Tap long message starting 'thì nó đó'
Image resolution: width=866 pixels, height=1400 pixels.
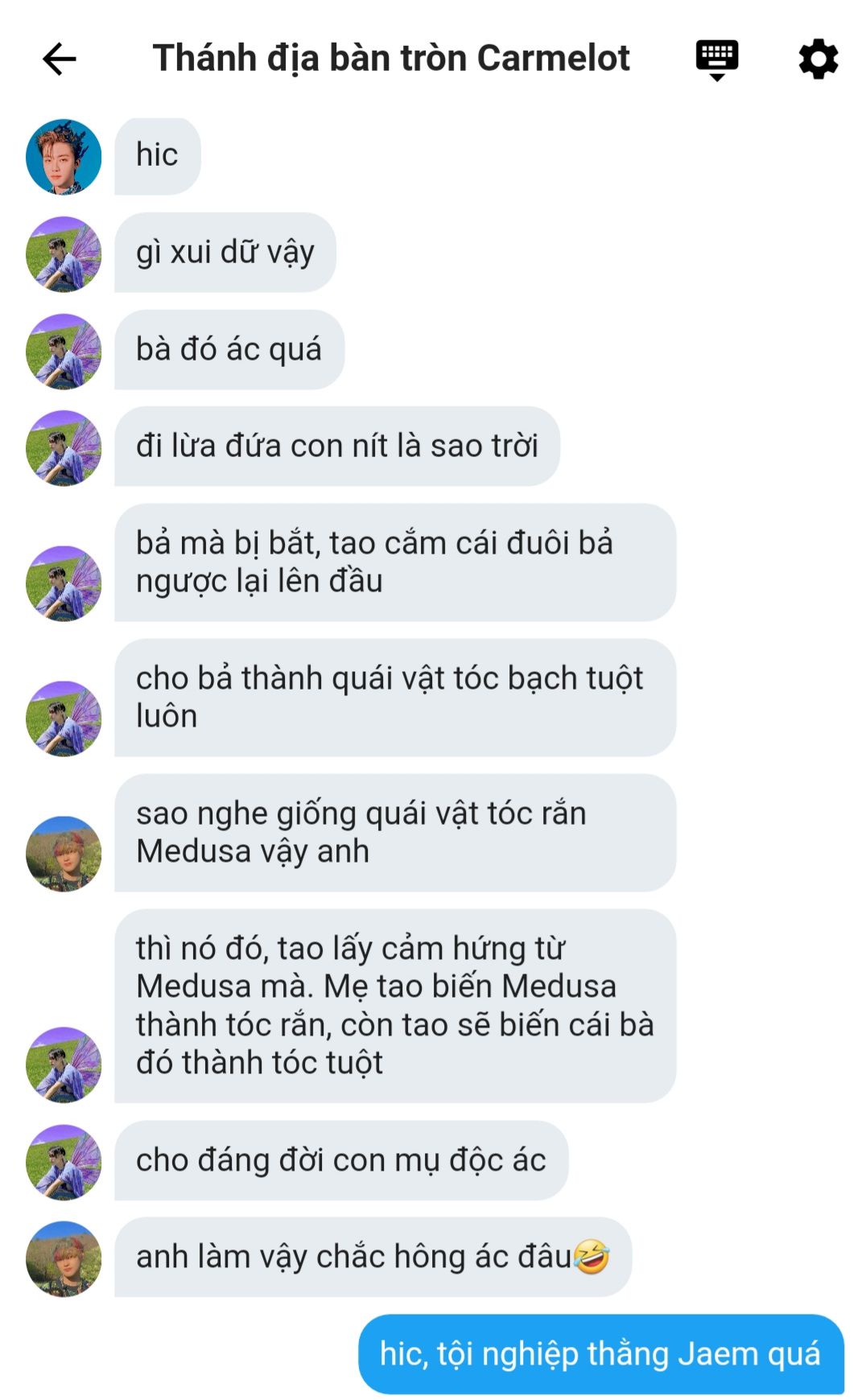(x=395, y=1006)
